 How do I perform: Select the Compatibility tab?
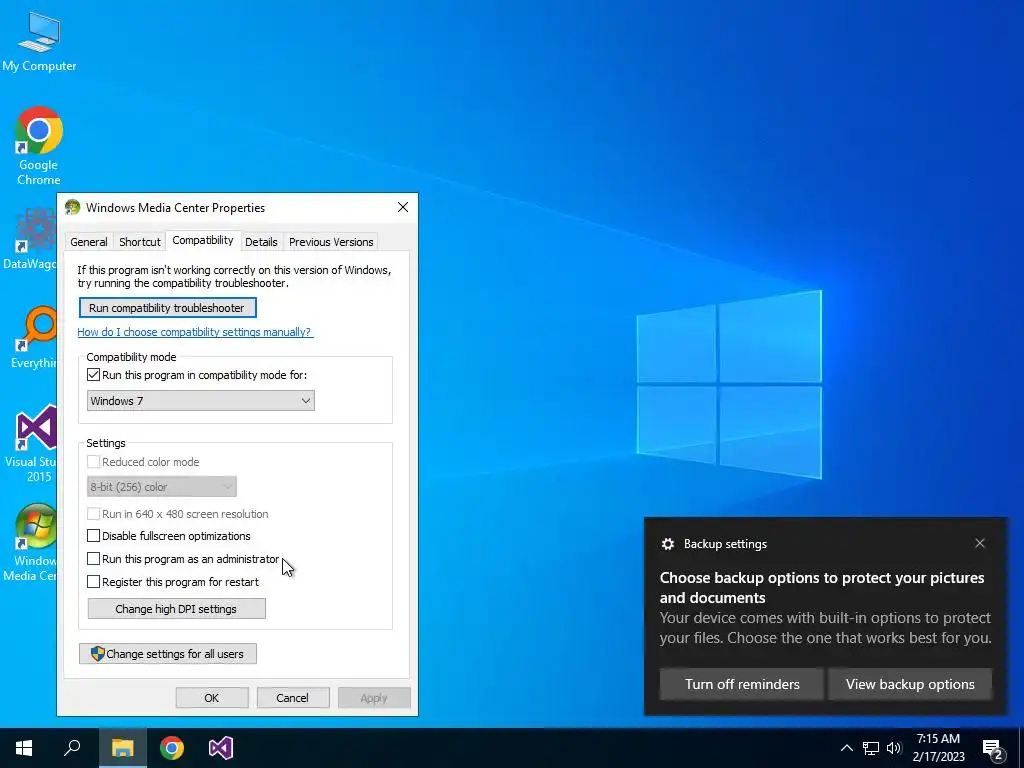203,240
